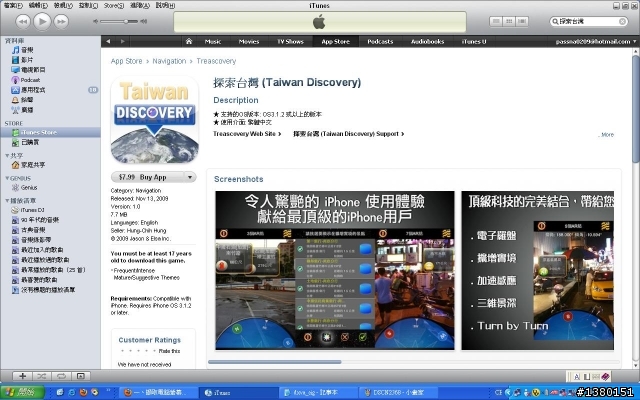Go back in store navigation
Screen dimensions: 640x400
point(108,41)
